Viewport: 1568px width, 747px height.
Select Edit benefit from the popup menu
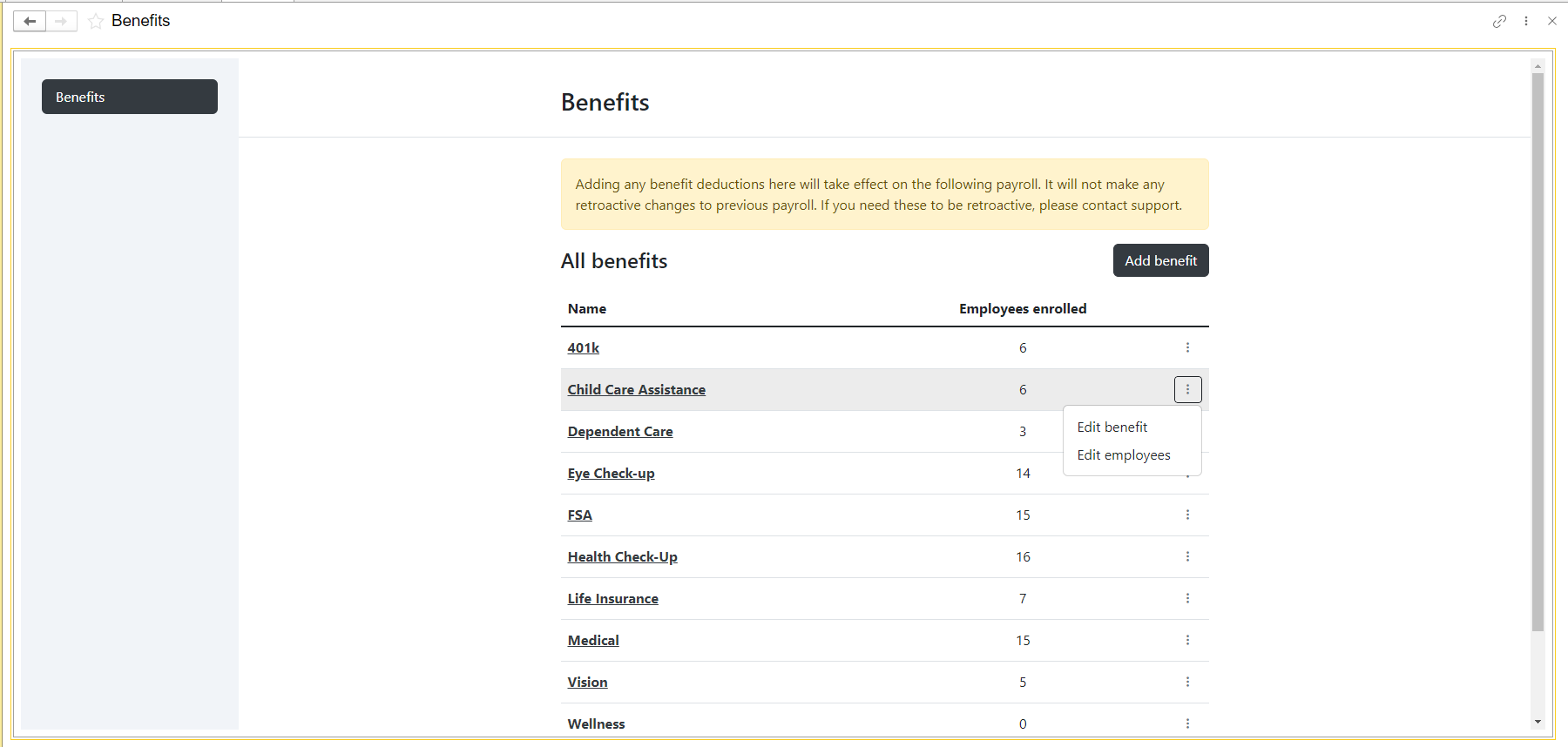pyautogui.click(x=1132, y=427)
